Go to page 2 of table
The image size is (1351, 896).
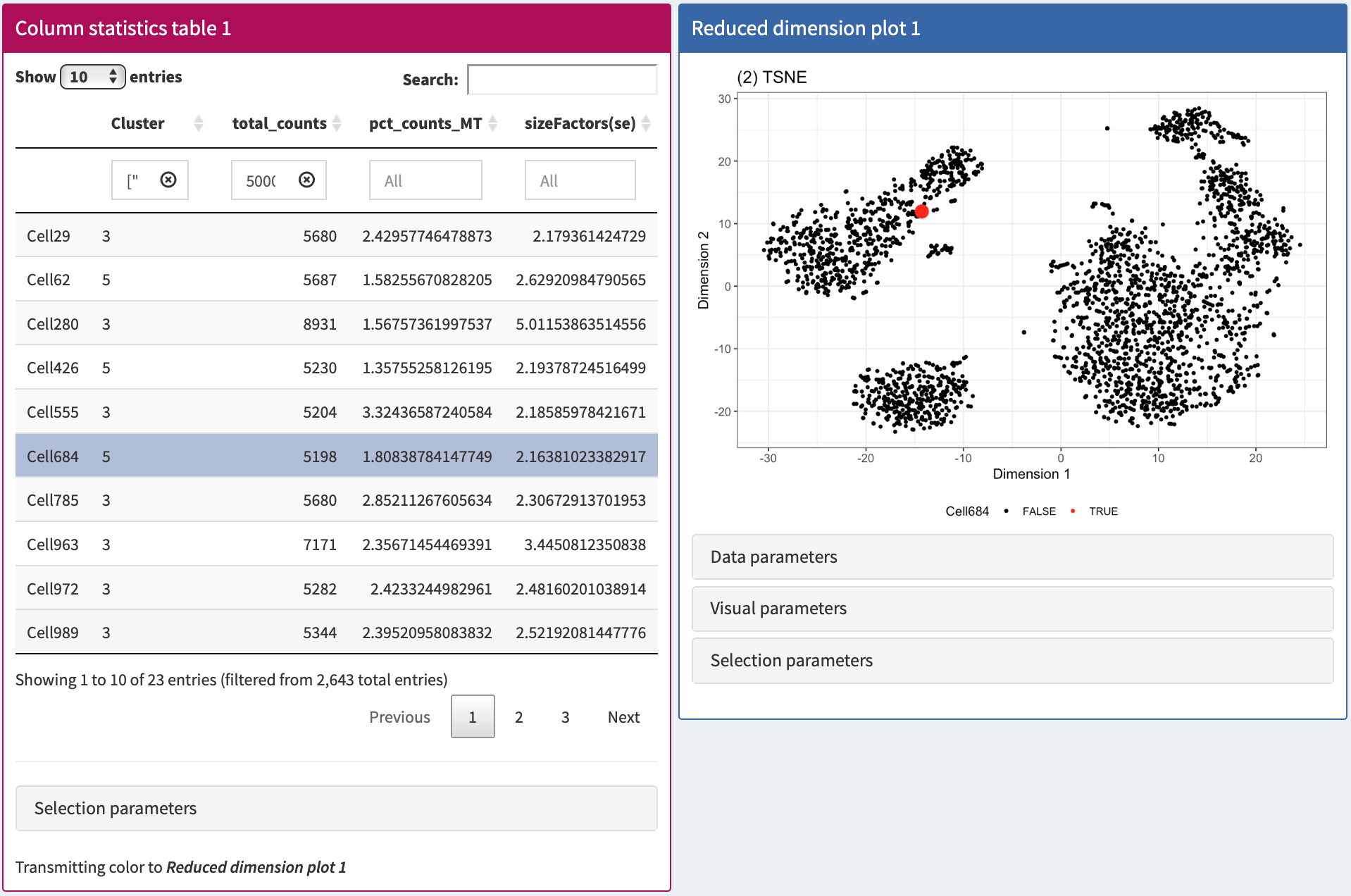coord(518,717)
